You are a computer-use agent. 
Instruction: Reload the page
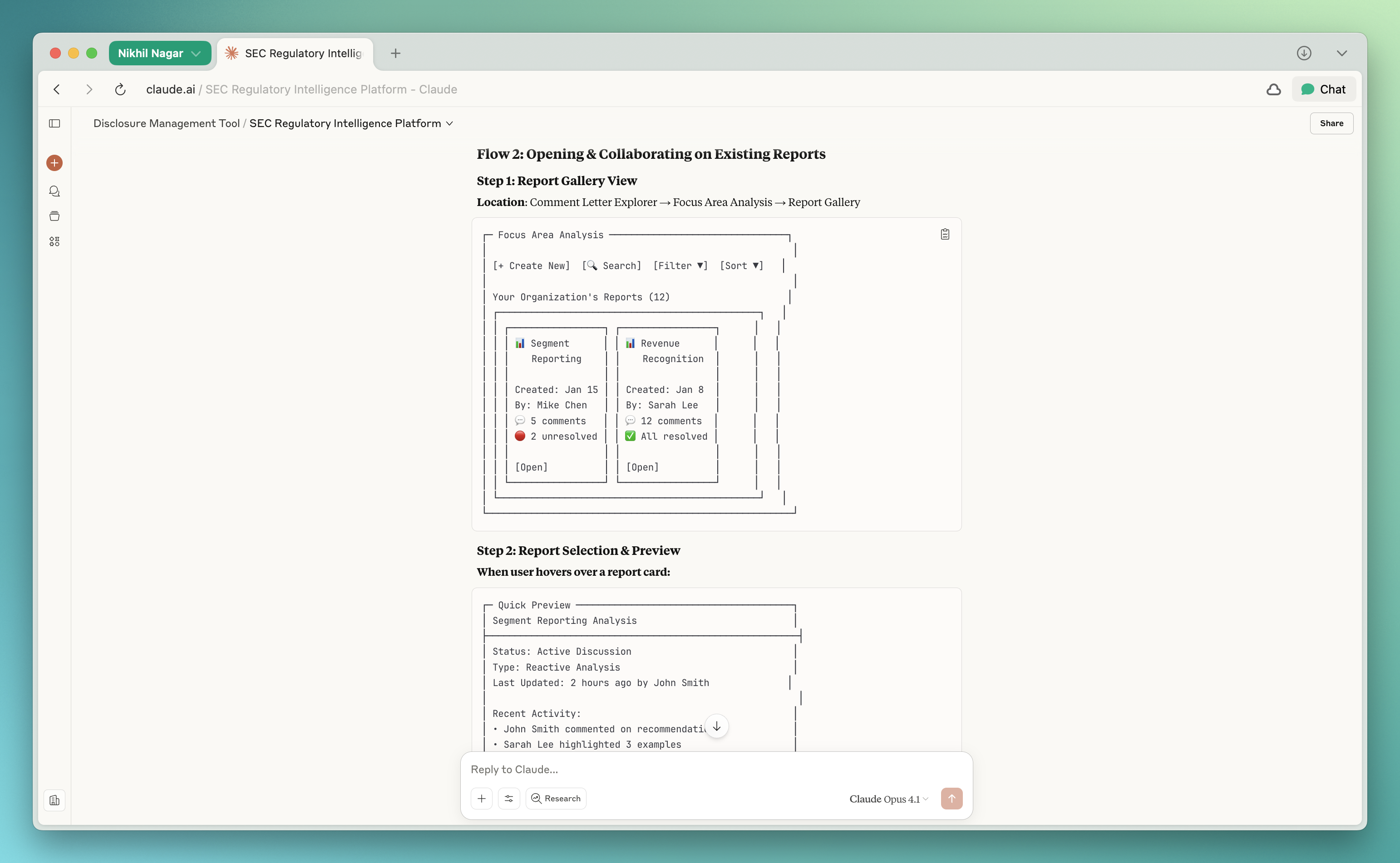point(120,89)
